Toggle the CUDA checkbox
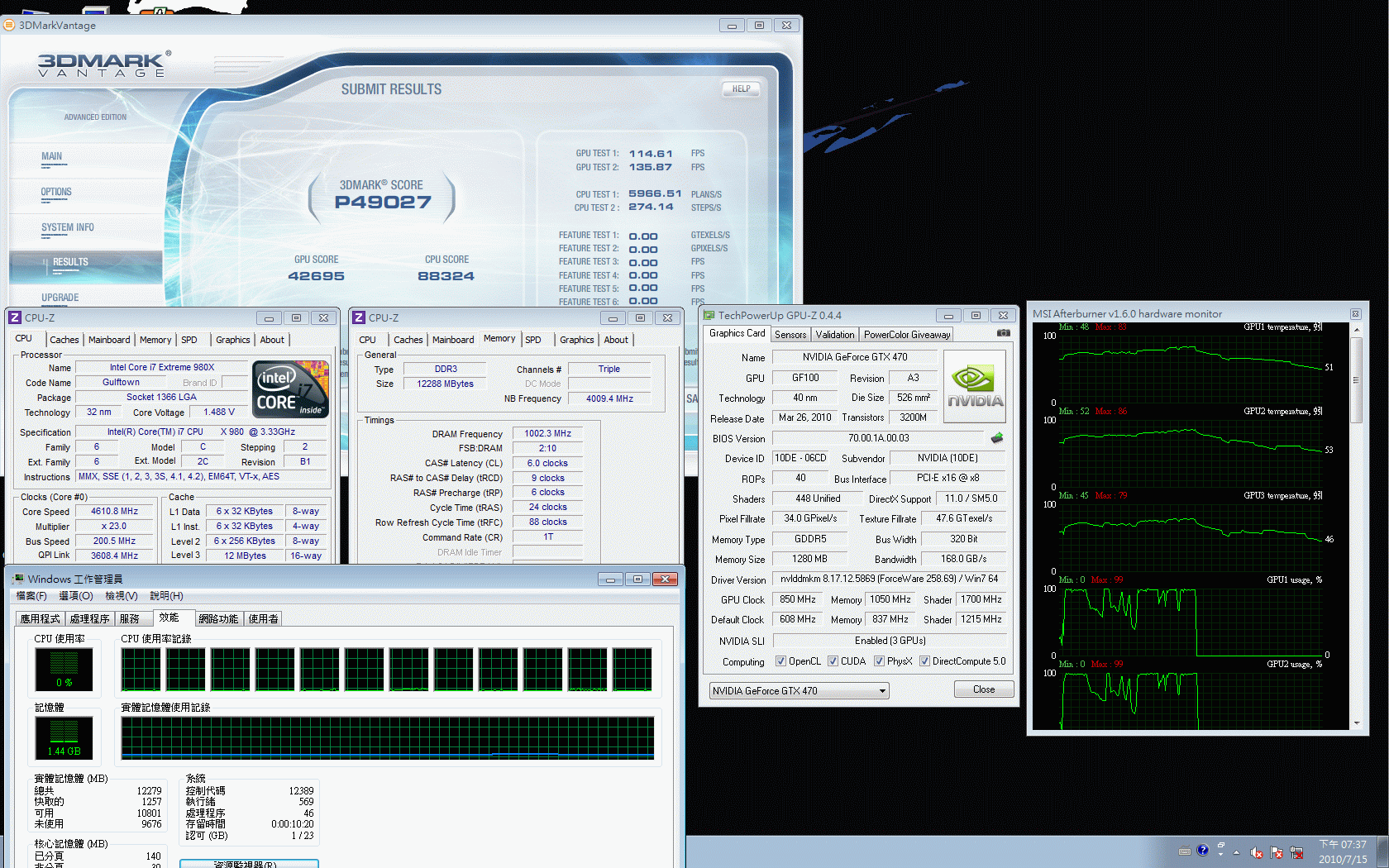The width and height of the screenshot is (1389, 868). click(833, 661)
